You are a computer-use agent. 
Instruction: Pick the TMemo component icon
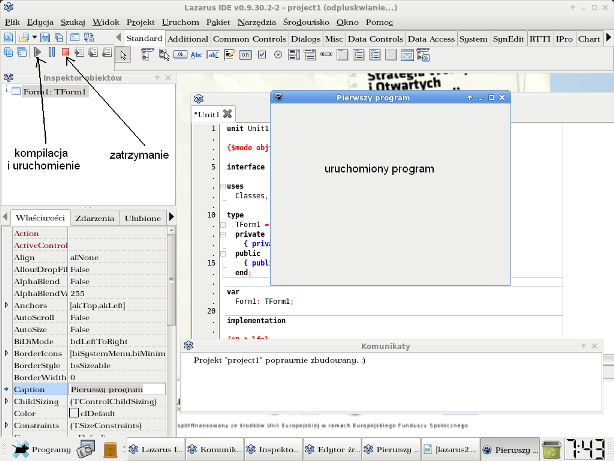tap(229, 55)
